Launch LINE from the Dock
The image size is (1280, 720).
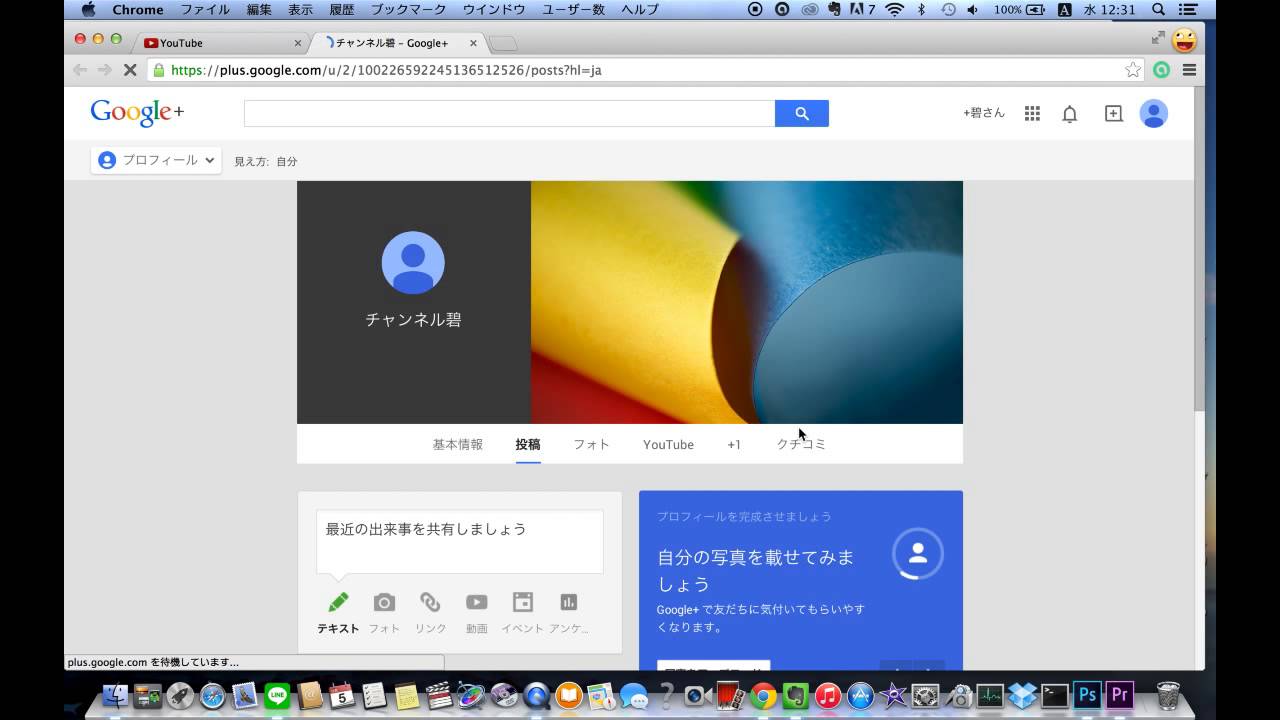(x=277, y=695)
